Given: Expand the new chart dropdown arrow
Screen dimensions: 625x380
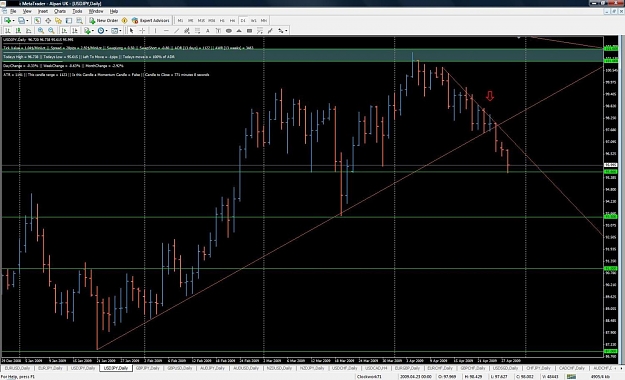Looking at the screenshot, I should click(13, 20).
